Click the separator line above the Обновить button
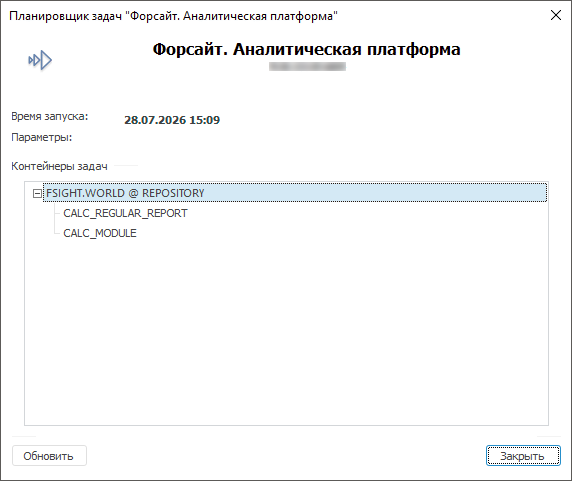The image size is (572, 481). (x=286, y=436)
